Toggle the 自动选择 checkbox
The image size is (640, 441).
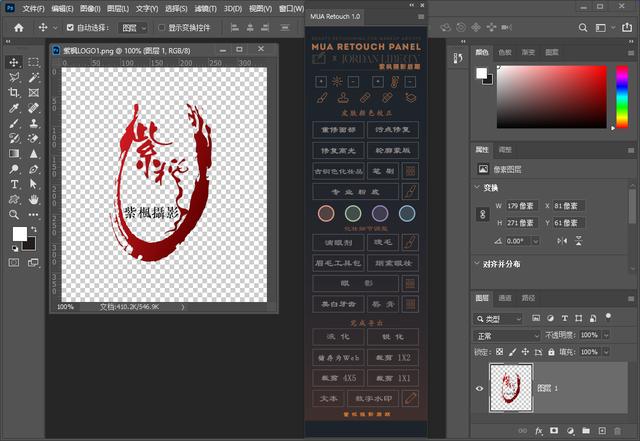click(70, 27)
